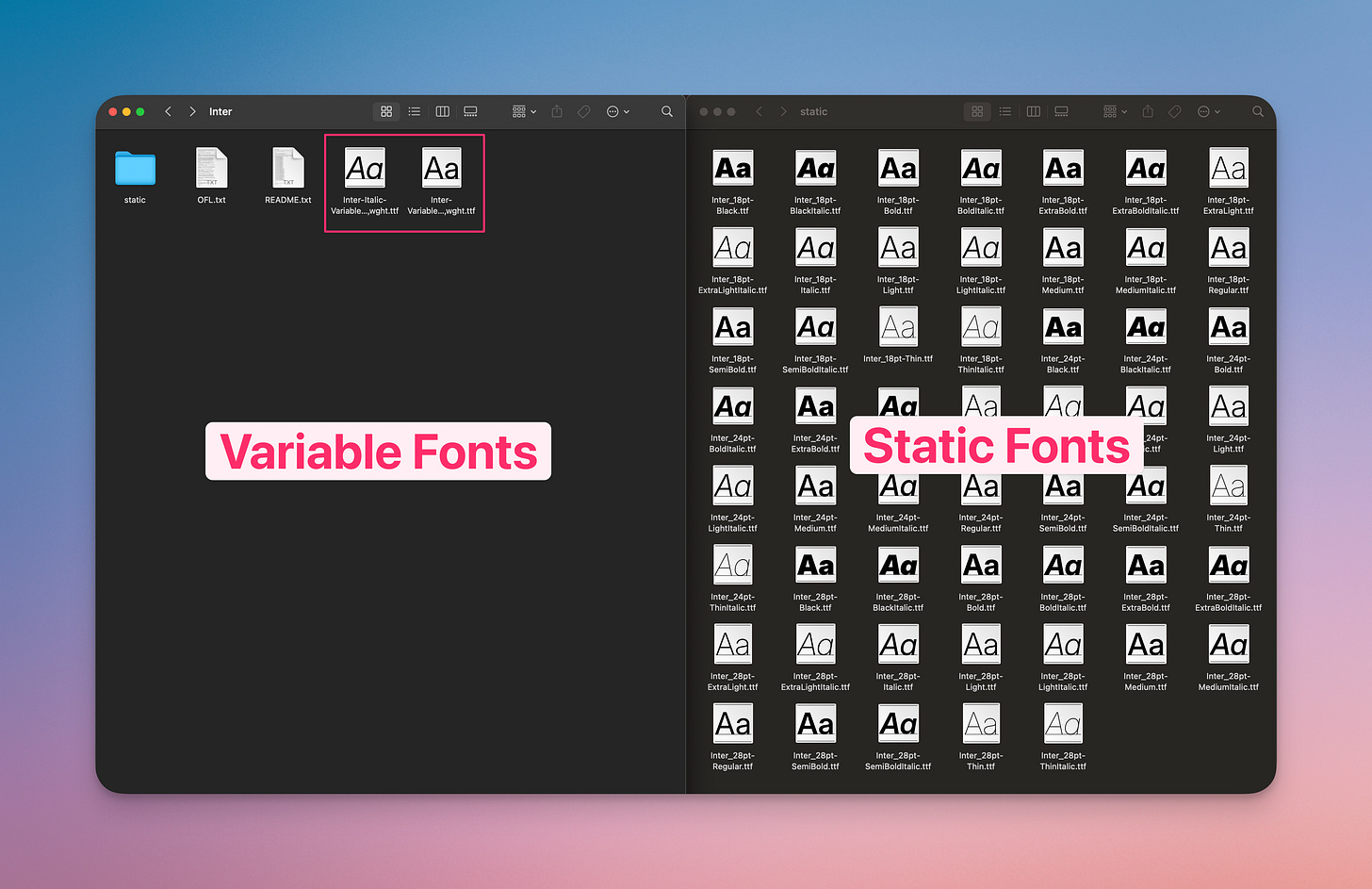
Task: Switch Inter window to column view
Action: [x=442, y=111]
